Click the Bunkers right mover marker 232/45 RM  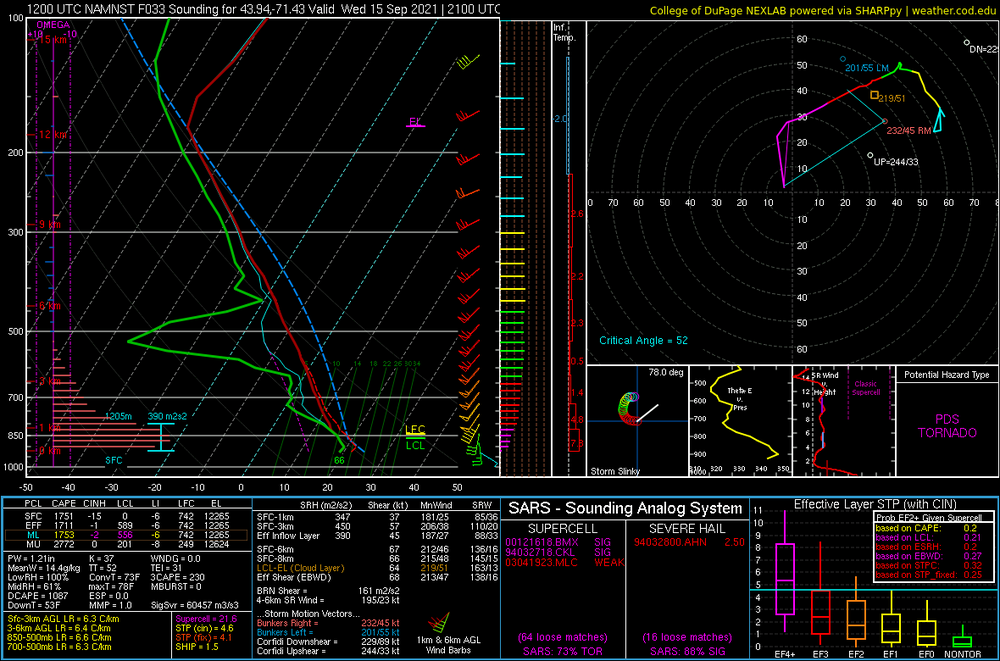(884, 122)
